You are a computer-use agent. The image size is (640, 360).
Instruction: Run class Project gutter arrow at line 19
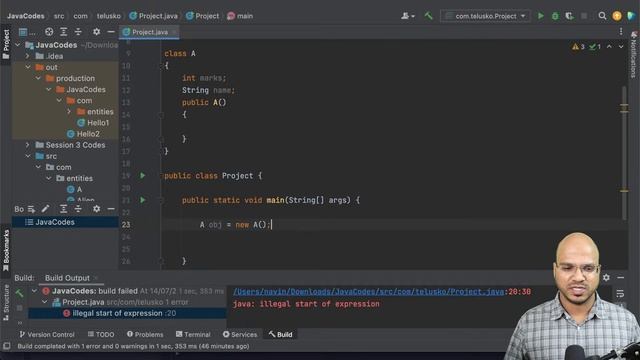142,176
